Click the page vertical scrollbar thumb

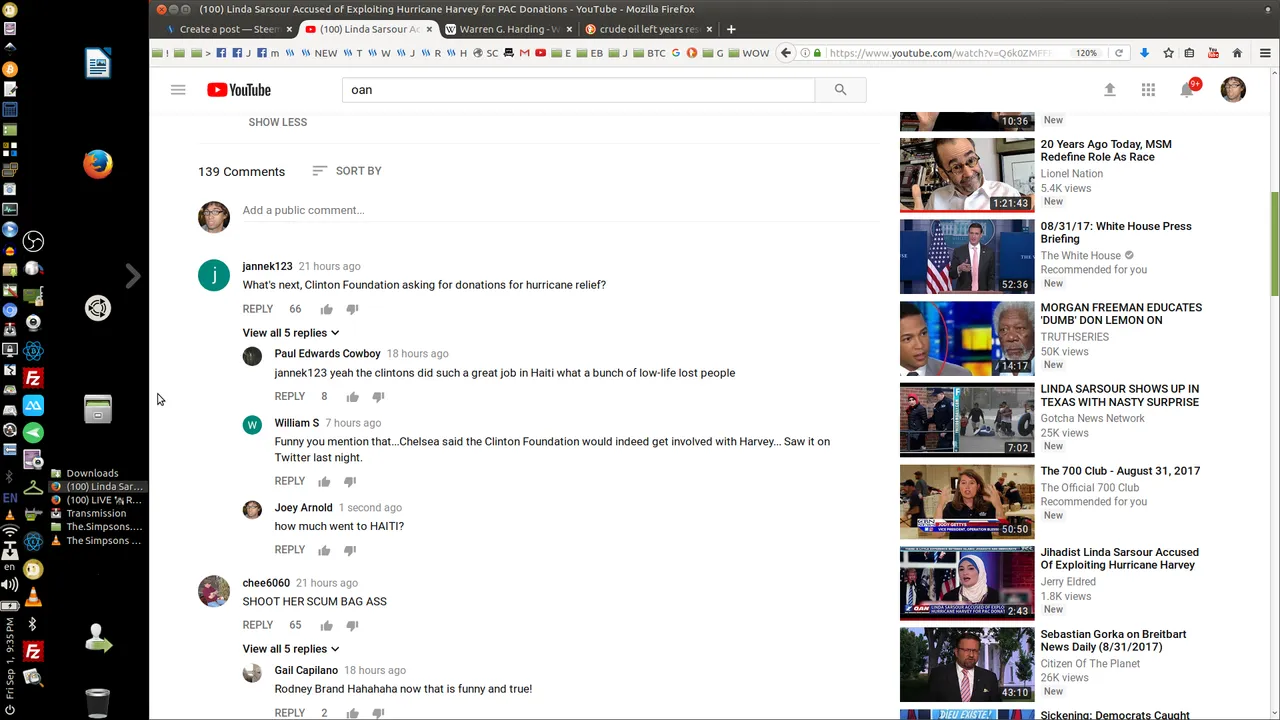[x=1274, y=244]
